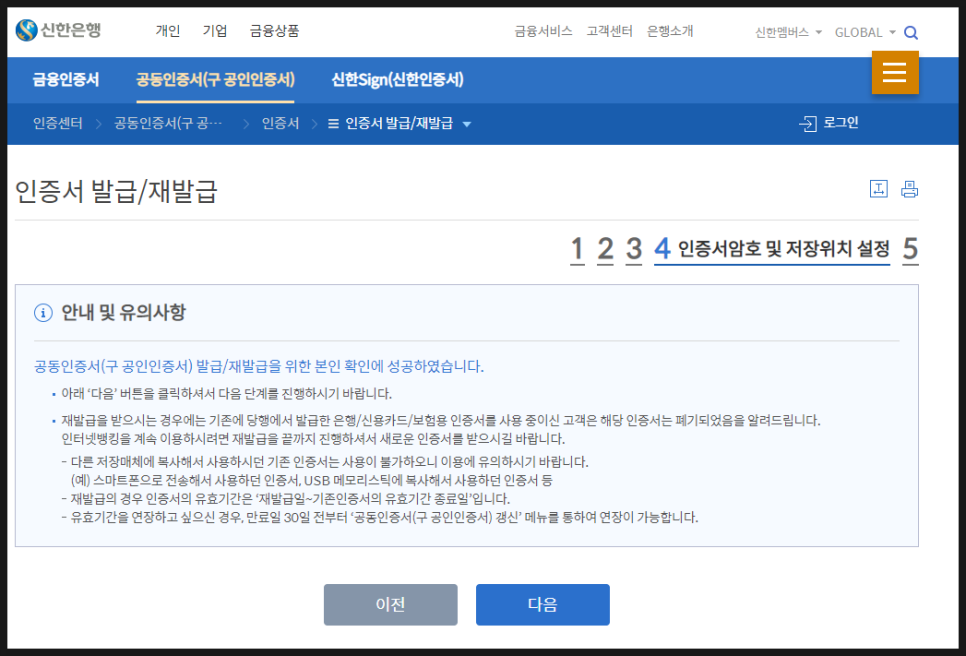The image size is (966, 656).
Task: Click the info icon beside 안내 및 유의사항
Action: pos(42,314)
